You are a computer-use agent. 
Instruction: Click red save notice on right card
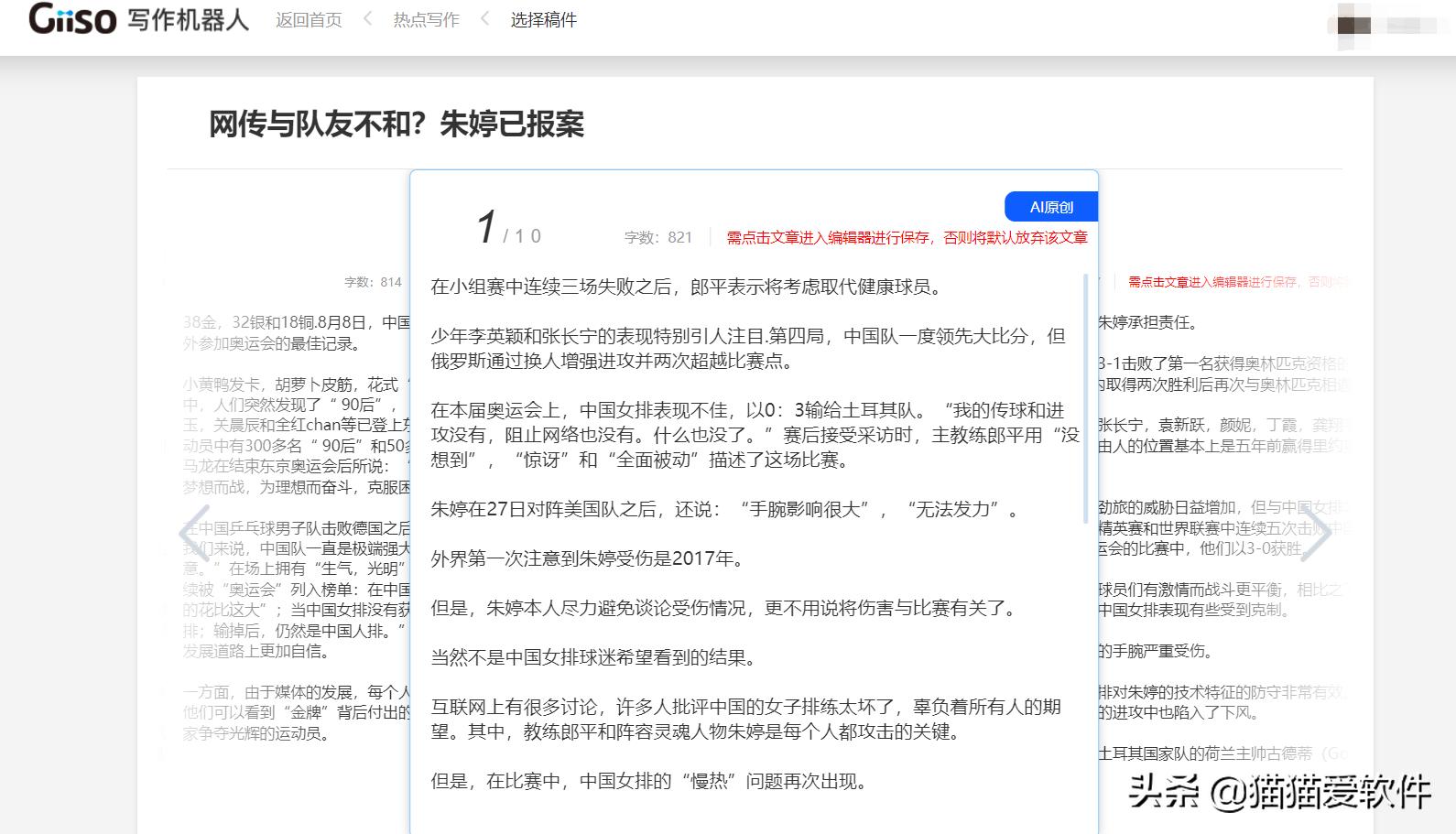pos(1236,282)
